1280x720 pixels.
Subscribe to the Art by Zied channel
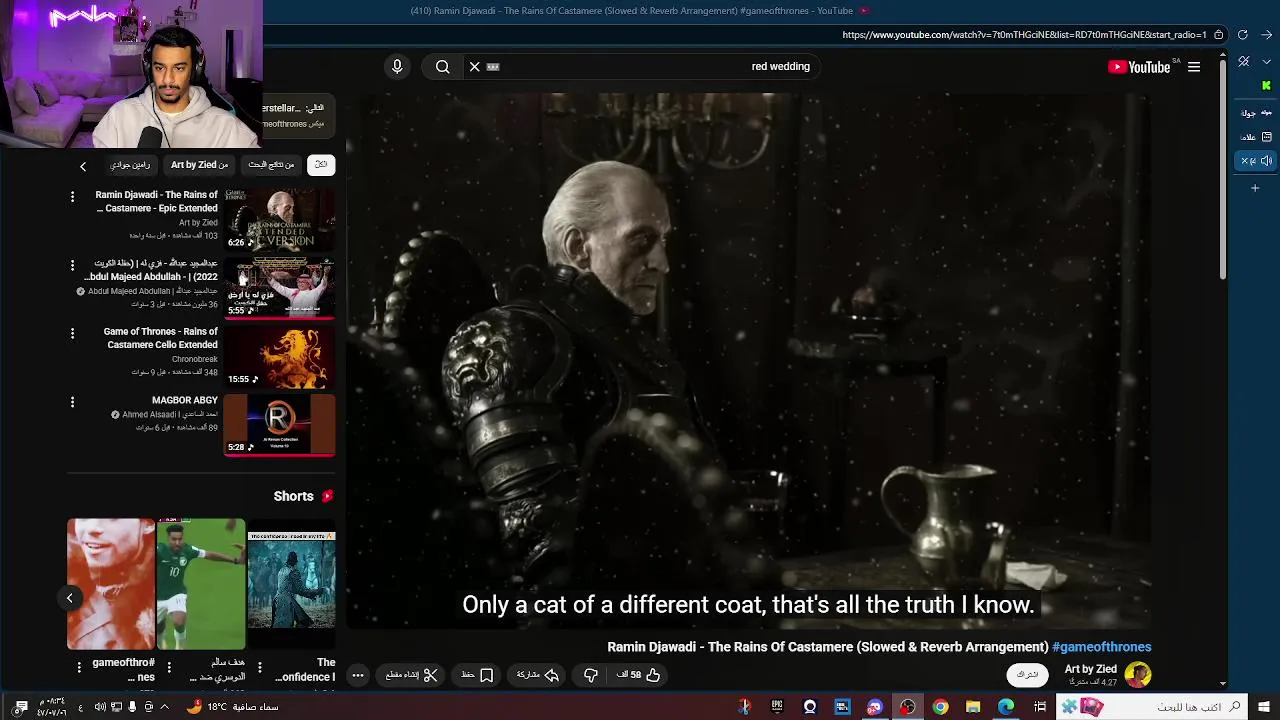(x=1027, y=675)
